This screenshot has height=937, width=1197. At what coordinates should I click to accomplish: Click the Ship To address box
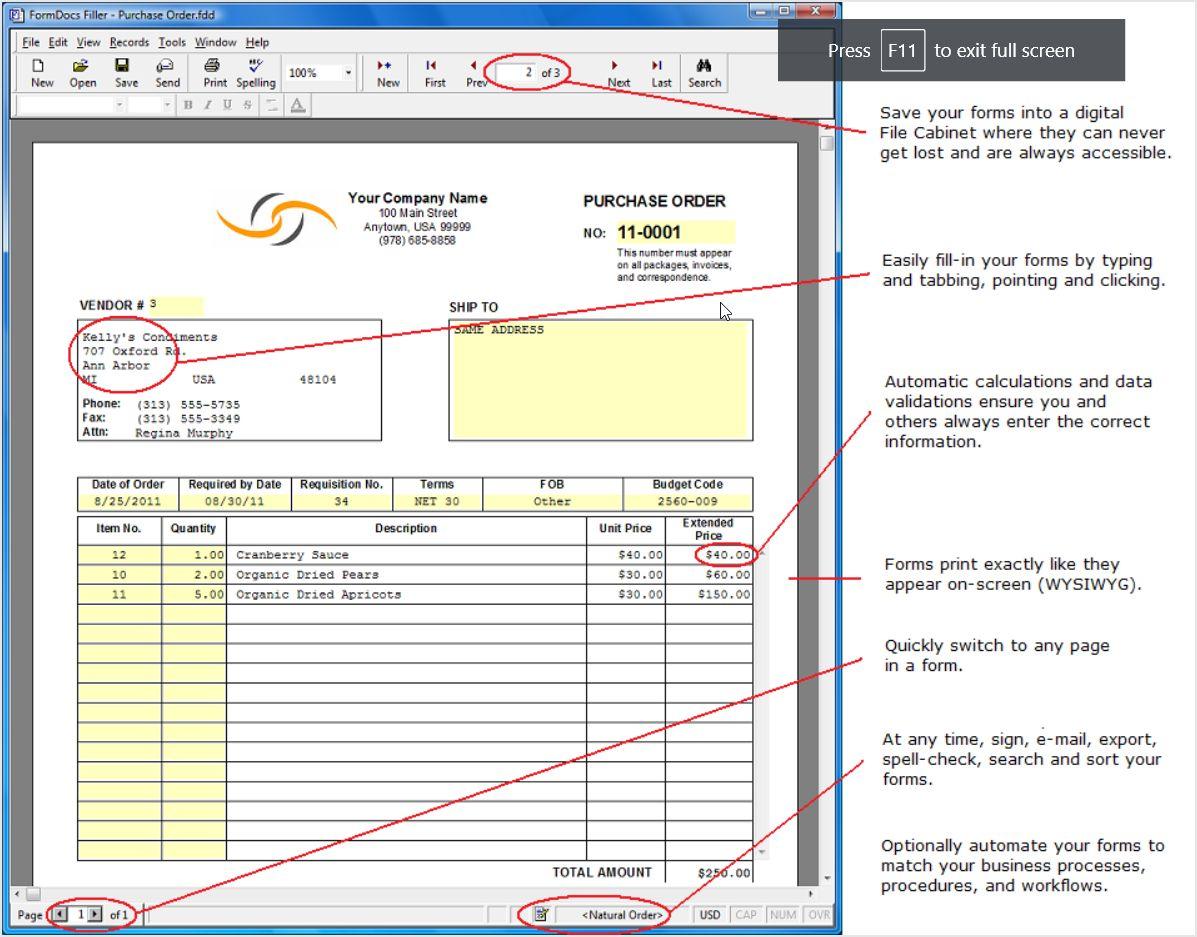coord(600,380)
